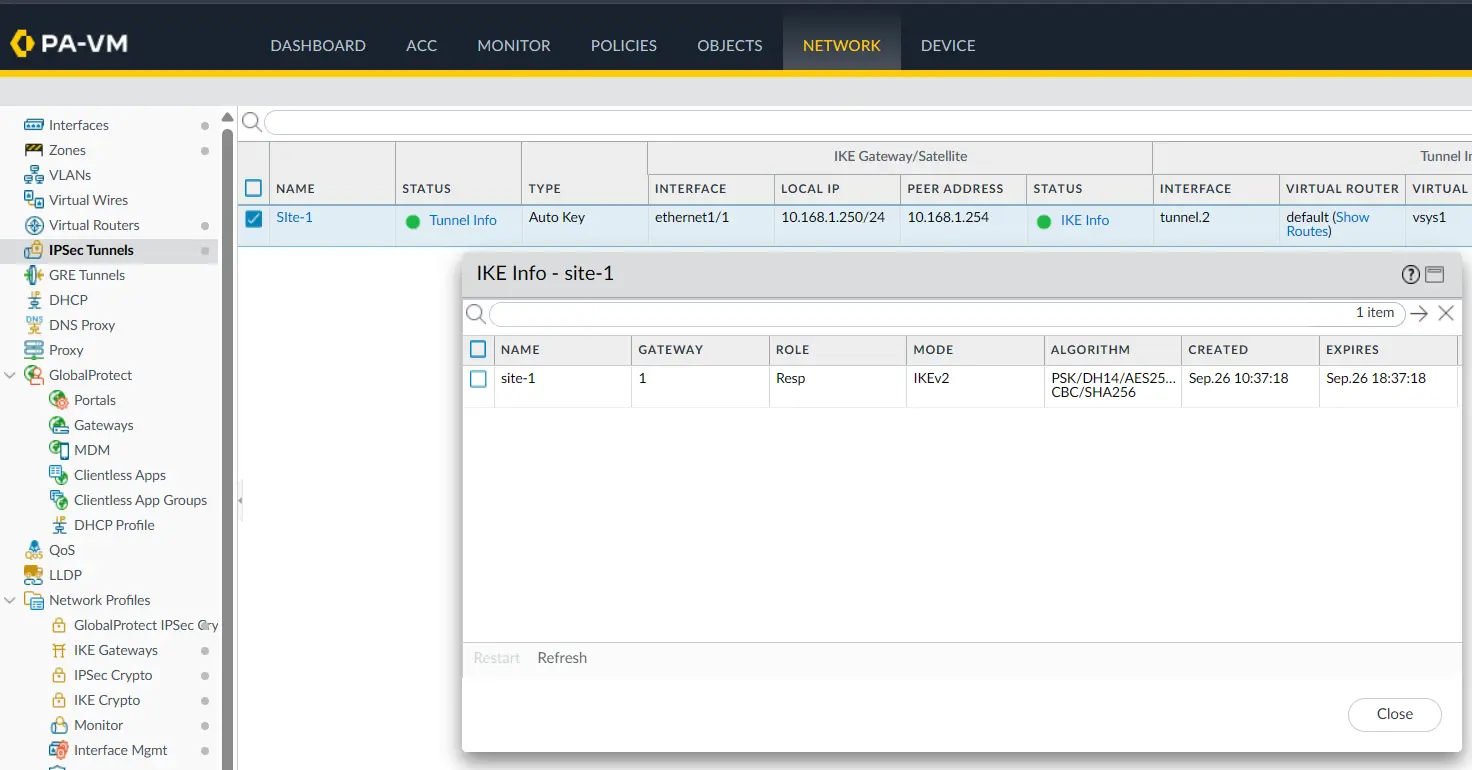Click the GRE Tunnels icon
The image size is (1472, 770).
[x=34, y=275]
